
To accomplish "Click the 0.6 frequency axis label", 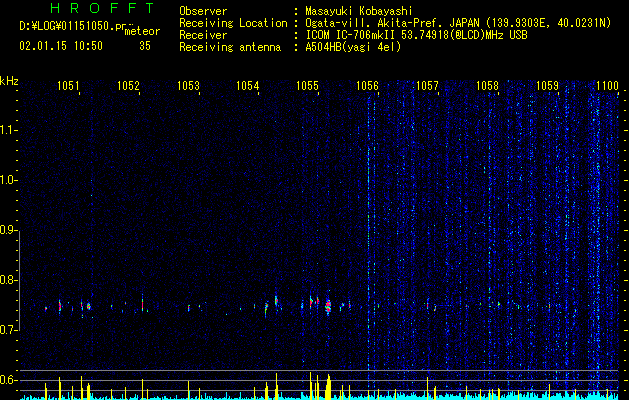I will coord(7,380).
